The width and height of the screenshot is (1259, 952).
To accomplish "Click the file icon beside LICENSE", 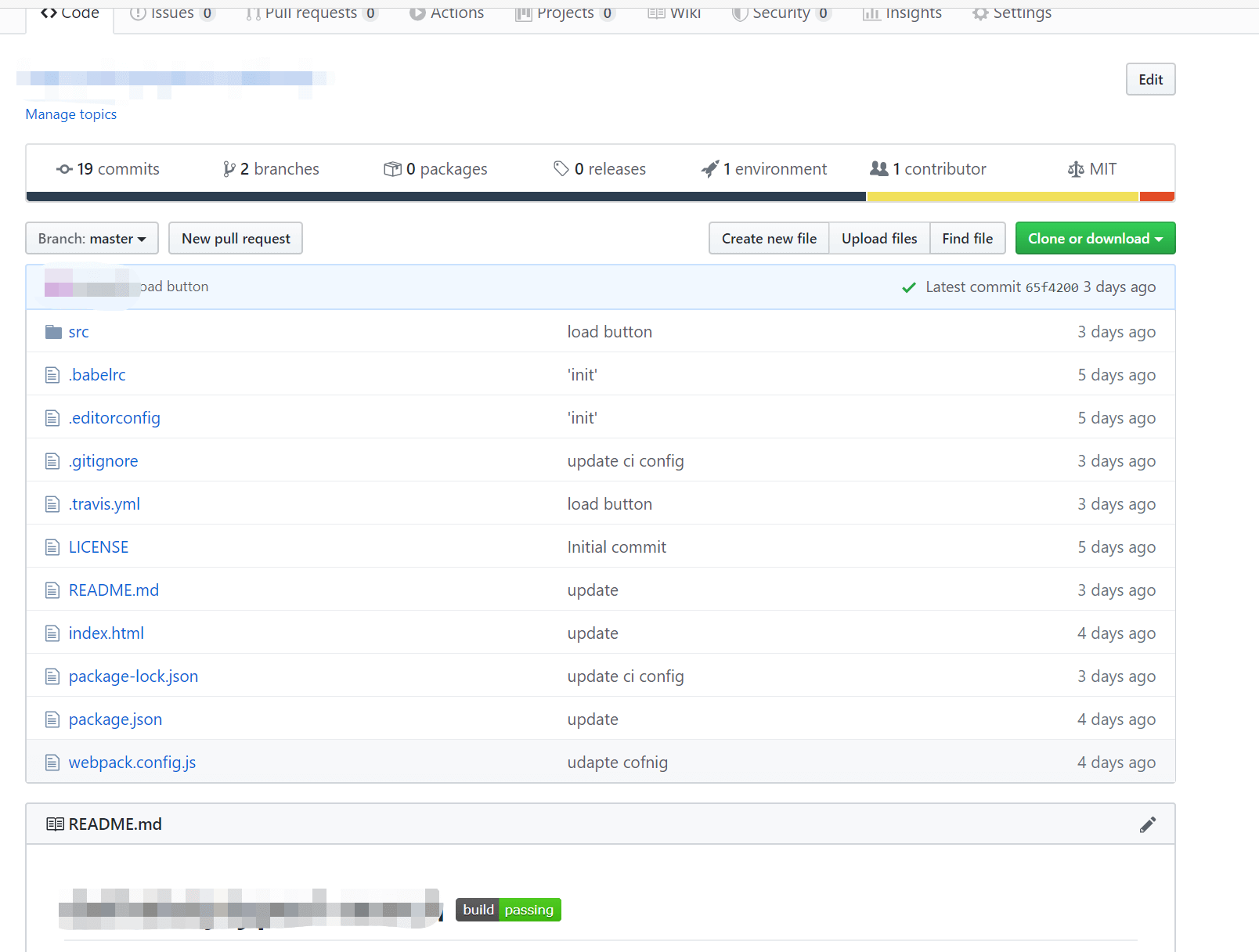I will pyautogui.click(x=52, y=547).
